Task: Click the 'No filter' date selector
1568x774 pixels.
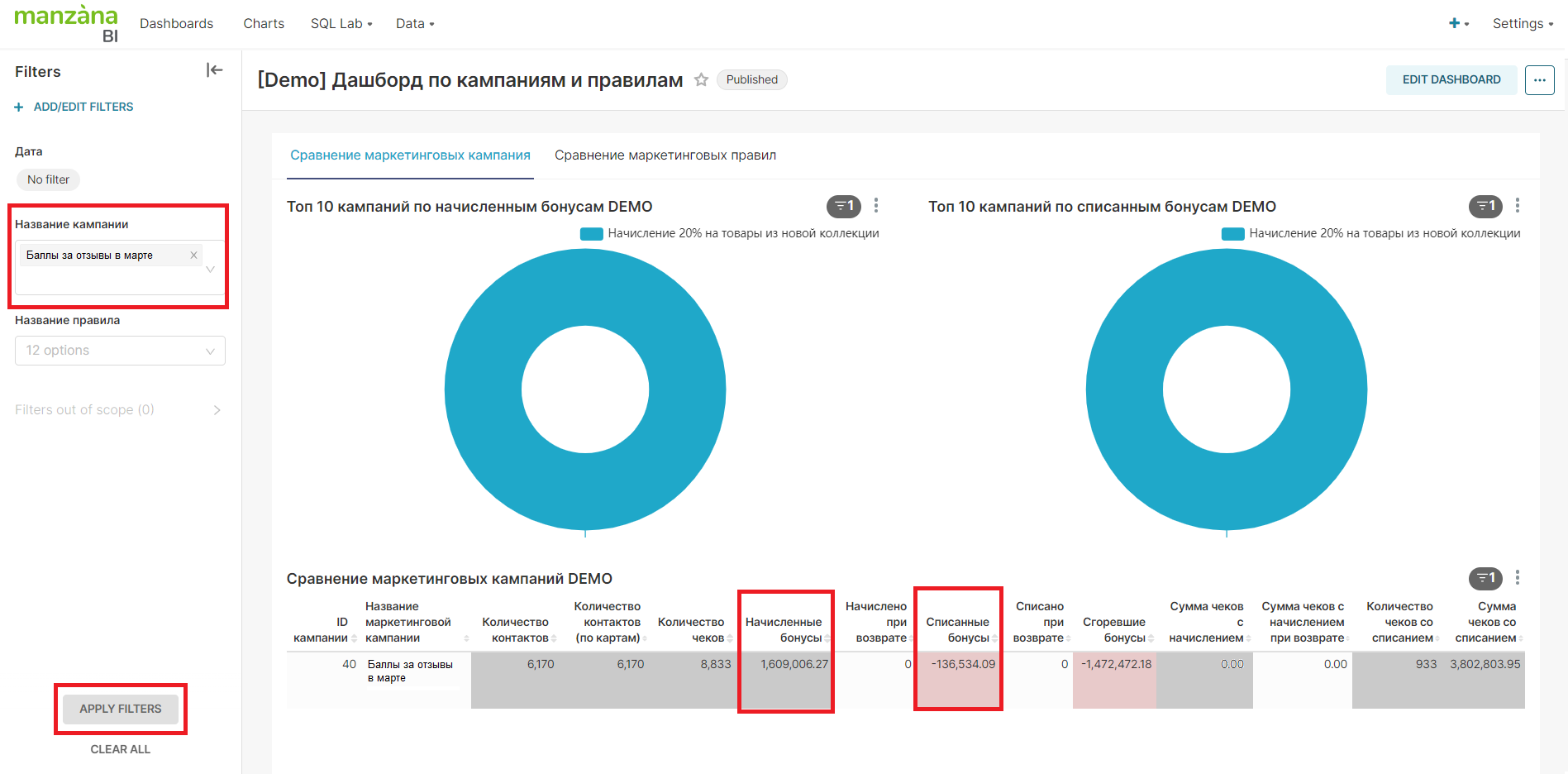Action: click(x=48, y=180)
